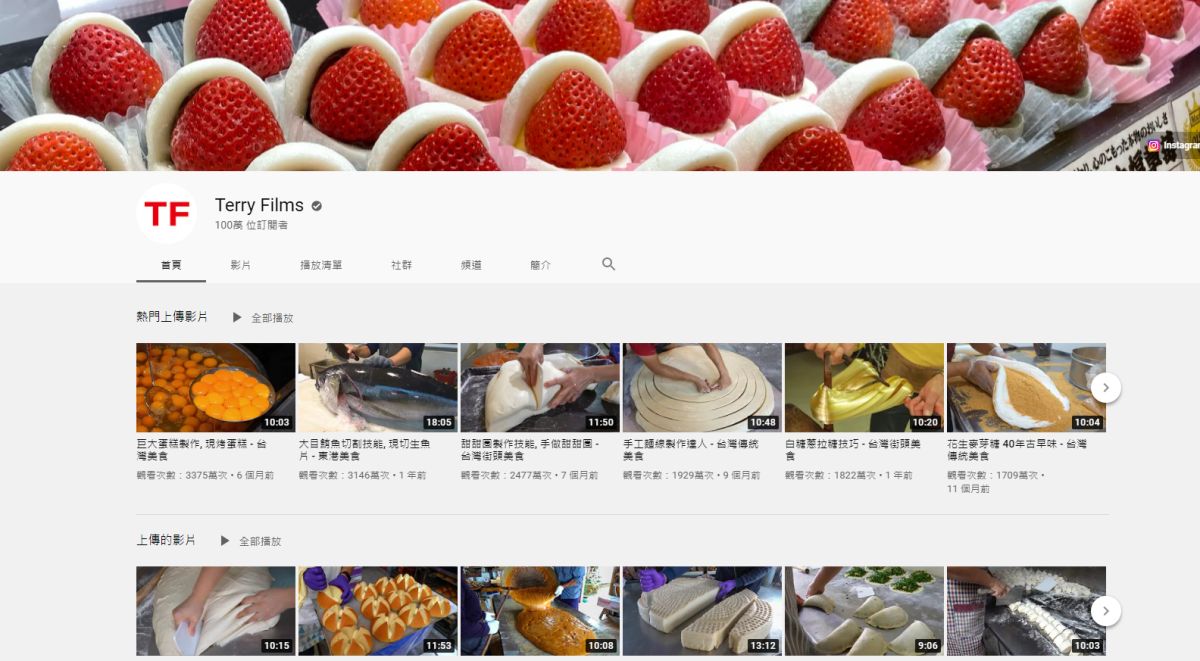Open the 播放清單 tab
The width and height of the screenshot is (1200, 661).
(x=321, y=265)
